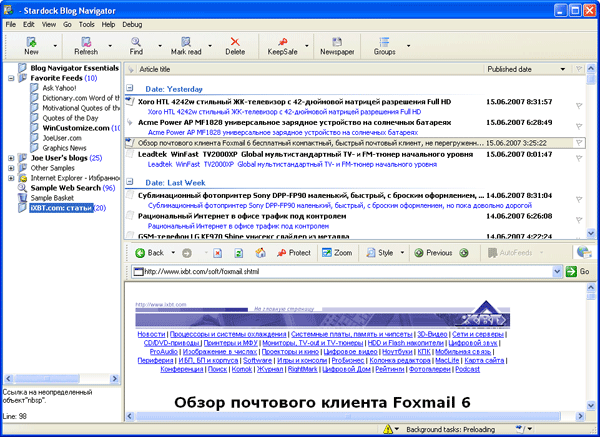Open the Tools menu

tap(86, 24)
